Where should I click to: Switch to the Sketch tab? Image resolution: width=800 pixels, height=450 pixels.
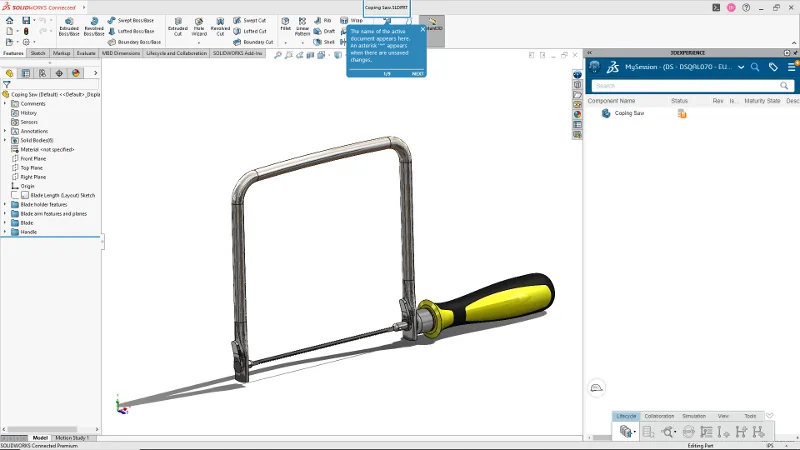[x=38, y=53]
